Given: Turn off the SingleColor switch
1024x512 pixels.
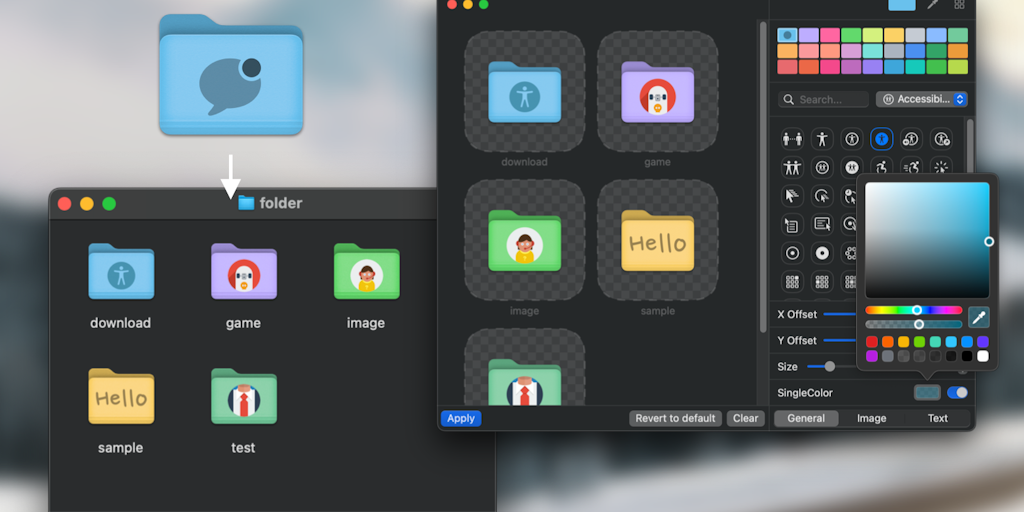Looking at the screenshot, I should [x=957, y=392].
